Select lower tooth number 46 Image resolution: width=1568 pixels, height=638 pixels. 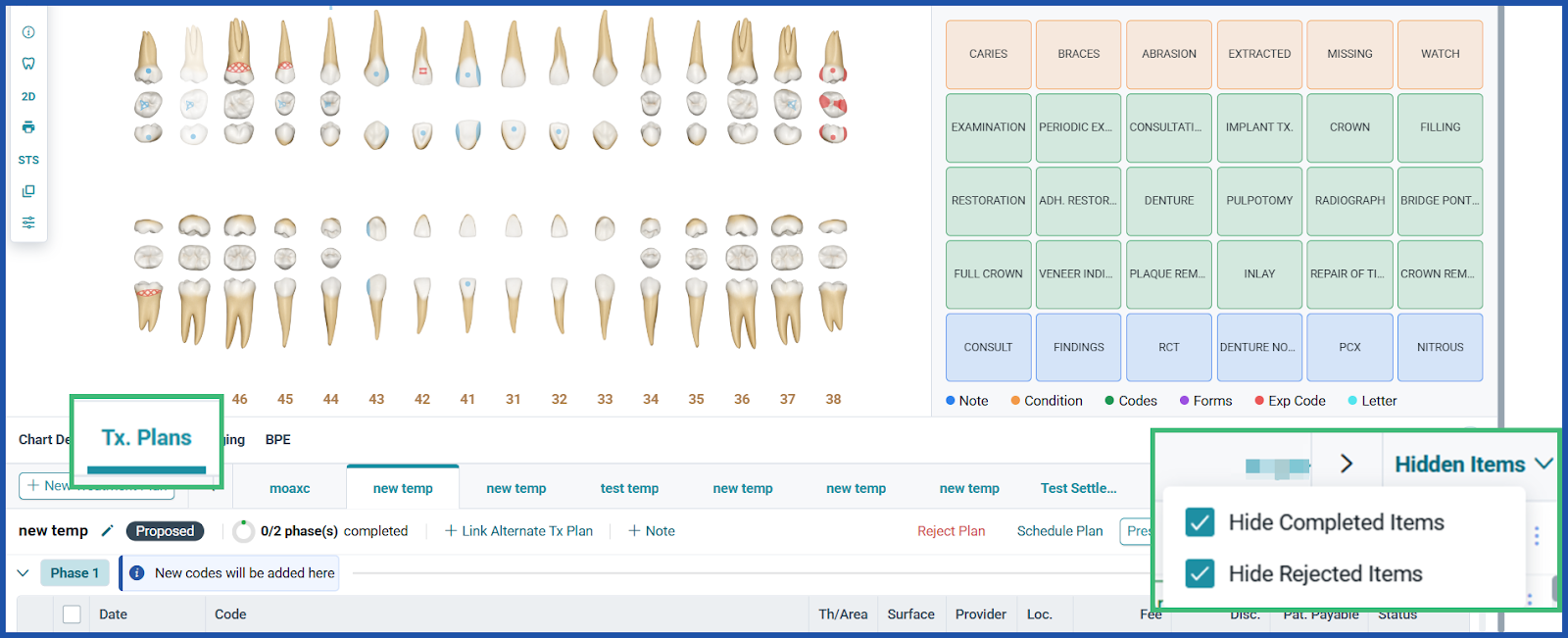pos(240,399)
